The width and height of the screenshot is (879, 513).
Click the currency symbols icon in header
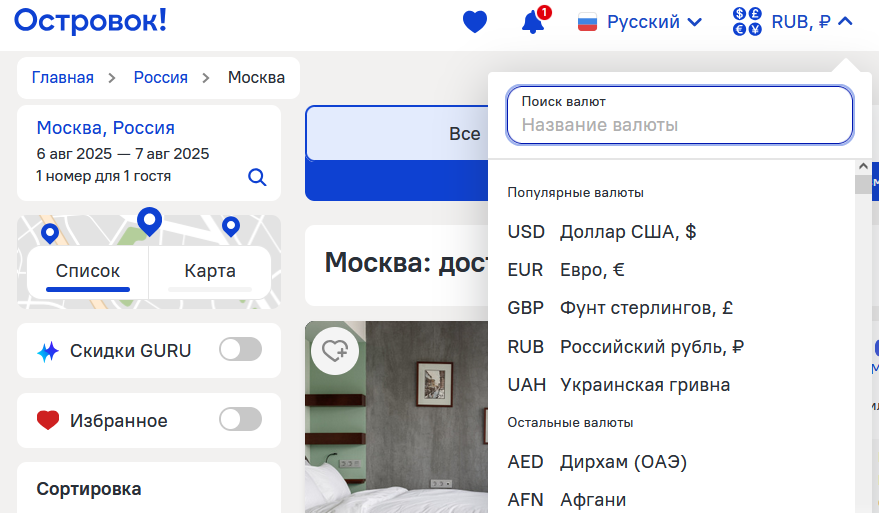point(747,22)
